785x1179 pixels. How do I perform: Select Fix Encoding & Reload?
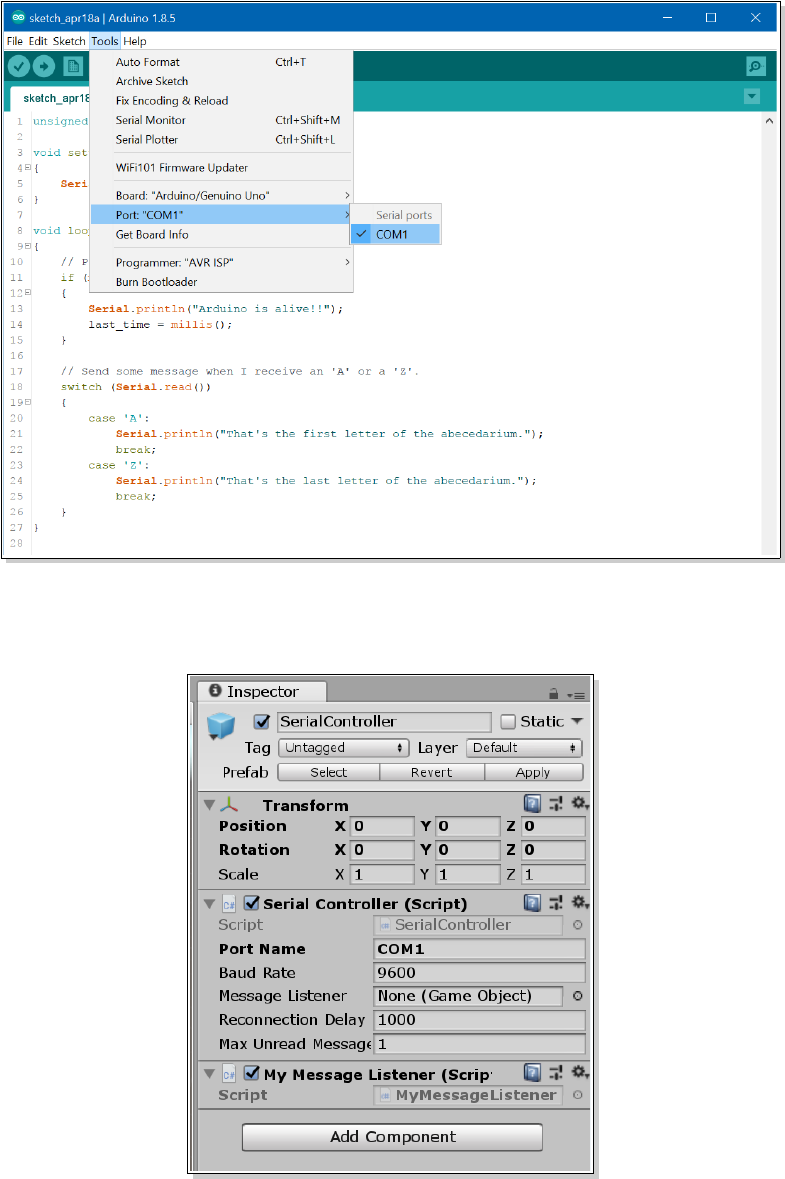221,101
